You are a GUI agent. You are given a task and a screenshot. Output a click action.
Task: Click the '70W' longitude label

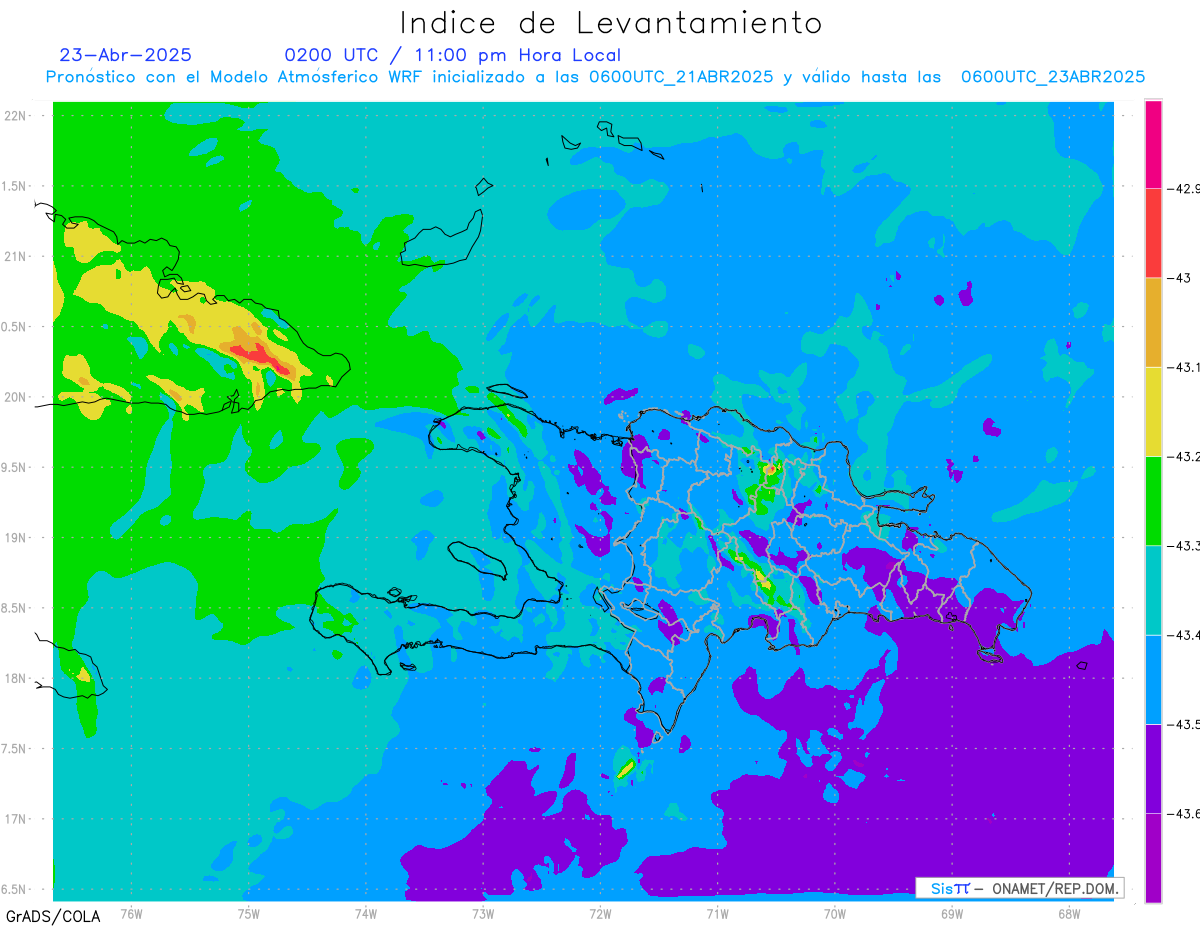pos(834,913)
